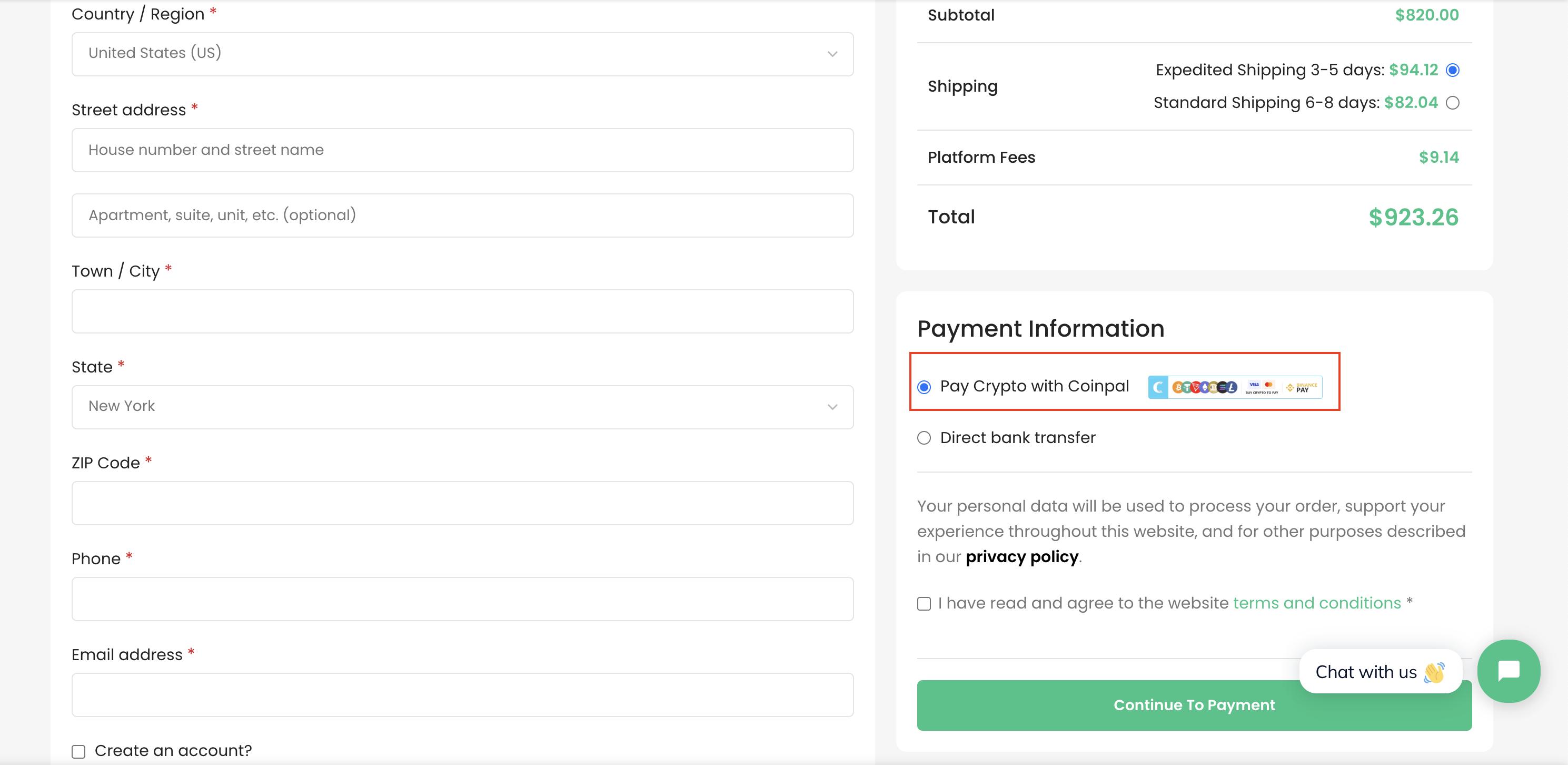Viewport: 1568px width, 765px height.
Task: Open the terms and conditions link
Action: [x=1317, y=603]
